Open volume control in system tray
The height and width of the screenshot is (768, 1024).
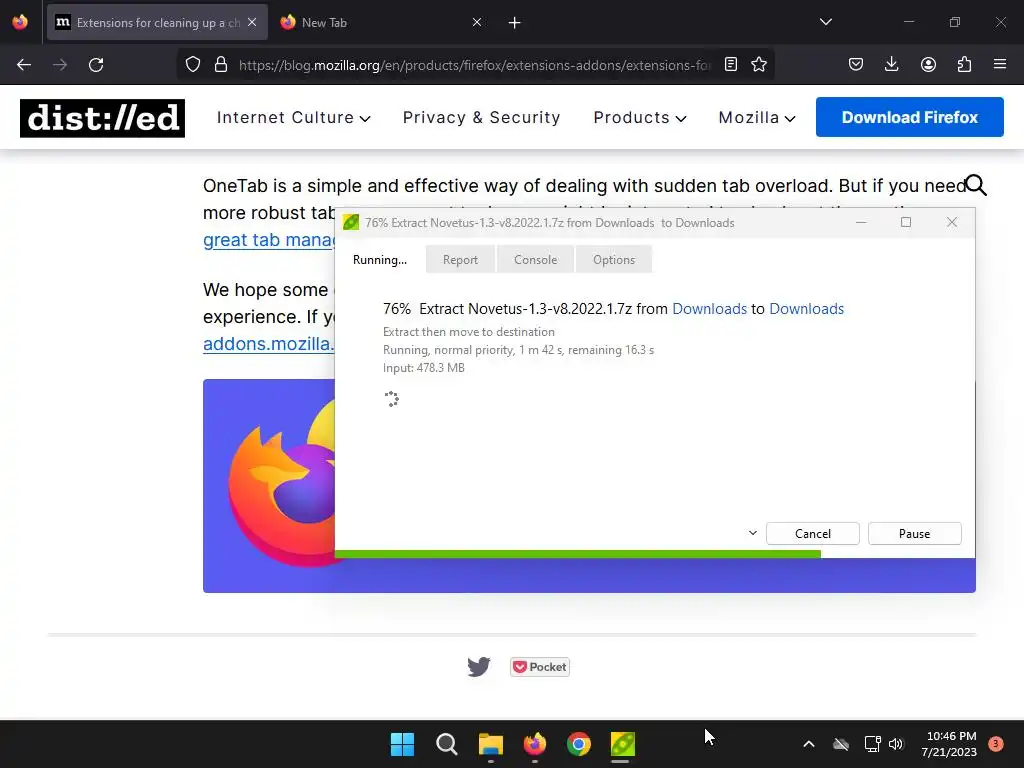pyautogui.click(x=896, y=744)
